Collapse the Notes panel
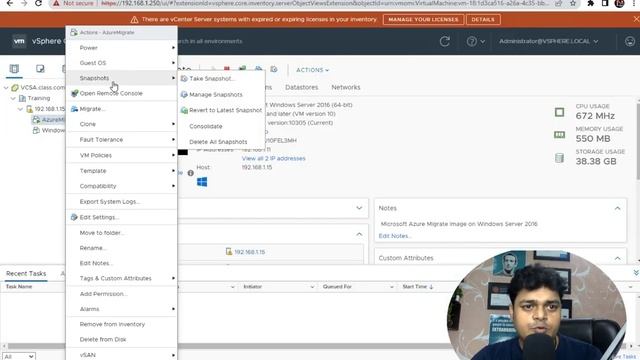Viewport: 640px width, 360px height. coord(618,209)
